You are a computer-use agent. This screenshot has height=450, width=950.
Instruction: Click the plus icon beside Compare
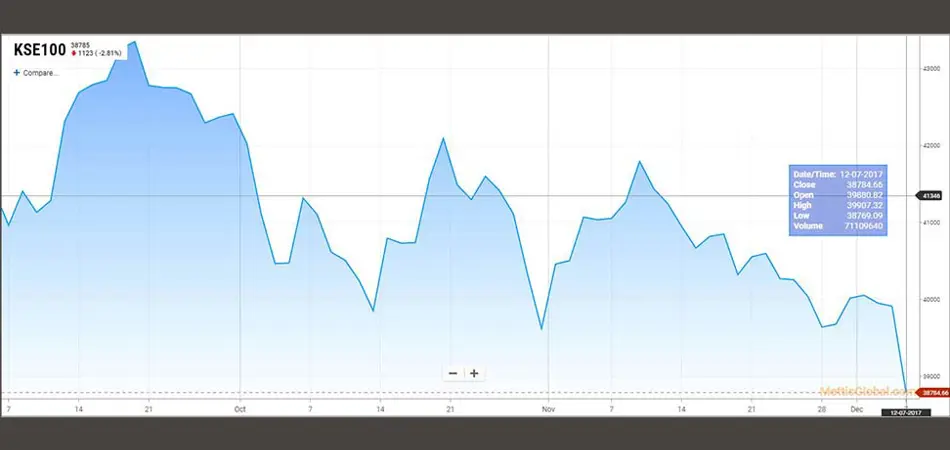tap(16, 73)
